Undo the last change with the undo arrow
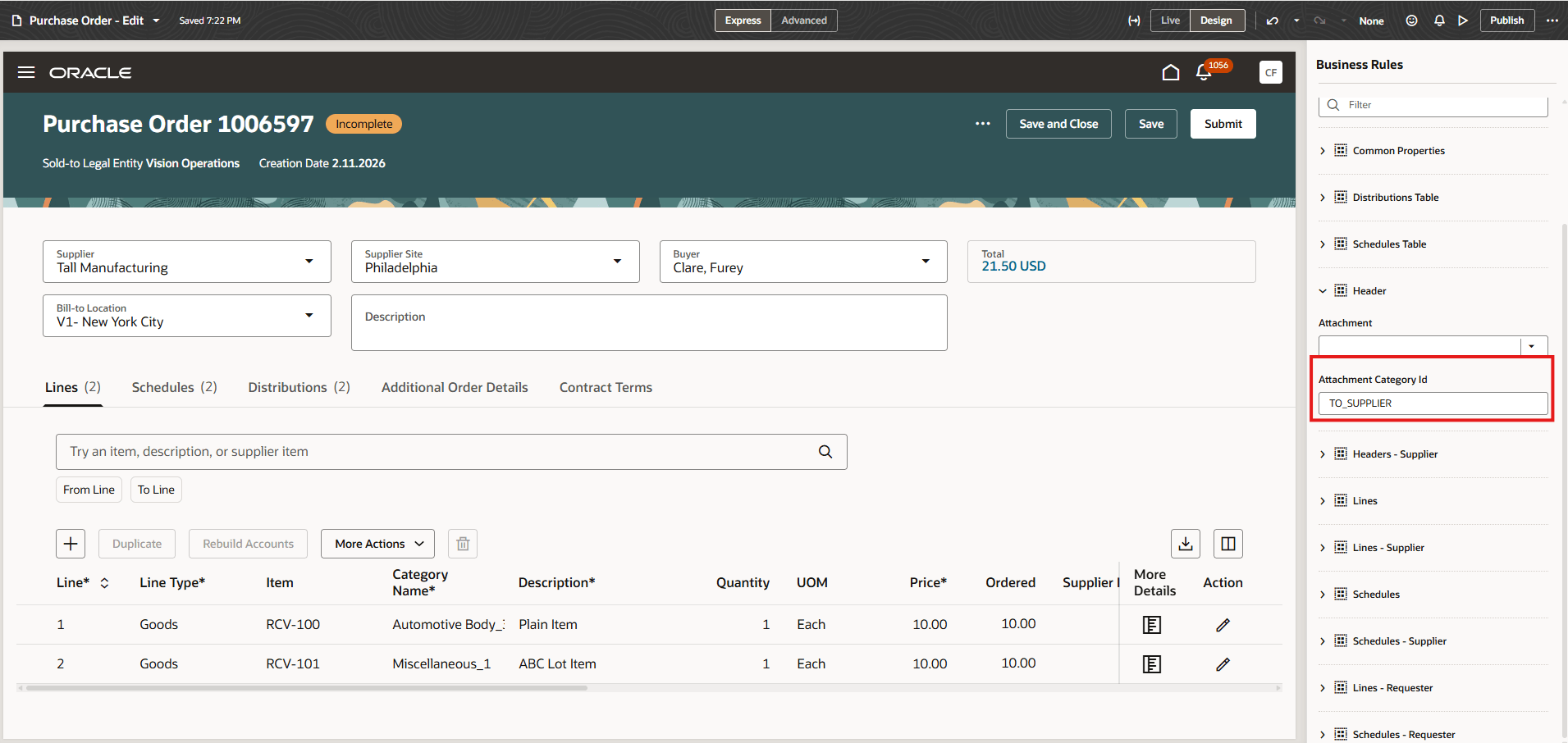 [x=1271, y=20]
